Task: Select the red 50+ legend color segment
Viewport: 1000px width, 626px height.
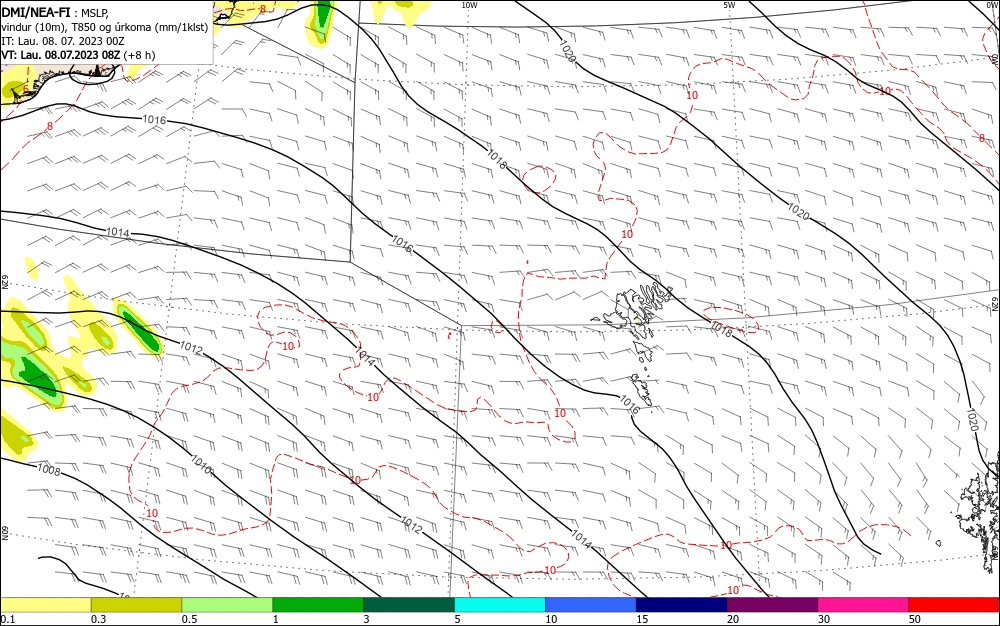Action: (954, 605)
